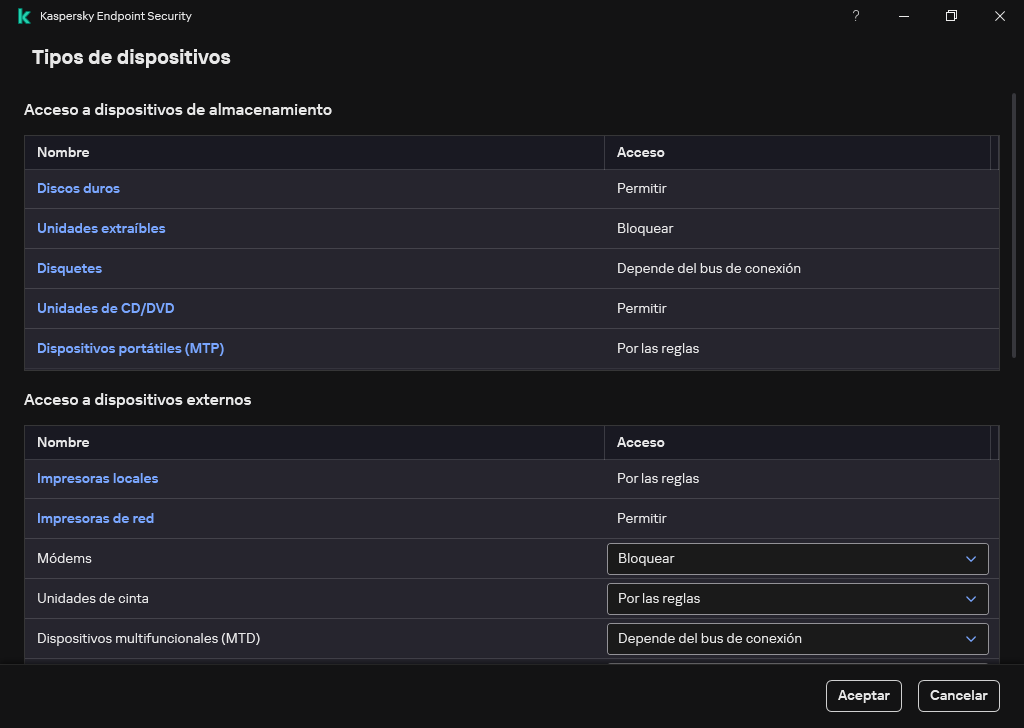Open the Impresoras de red link

click(95, 518)
